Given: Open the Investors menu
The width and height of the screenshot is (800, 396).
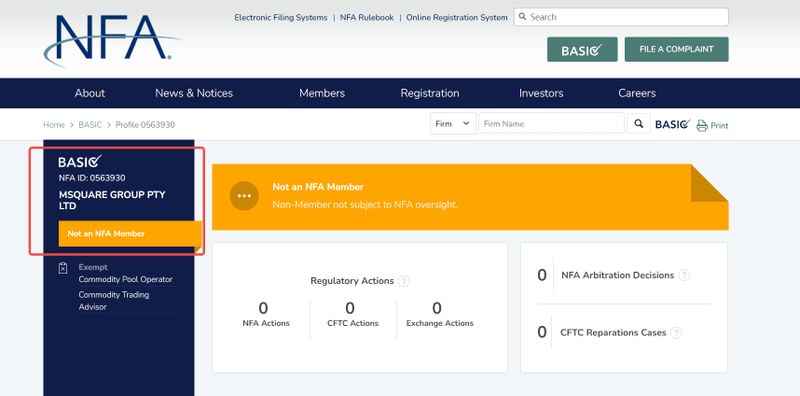Looking at the screenshot, I should tap(541, 93).
